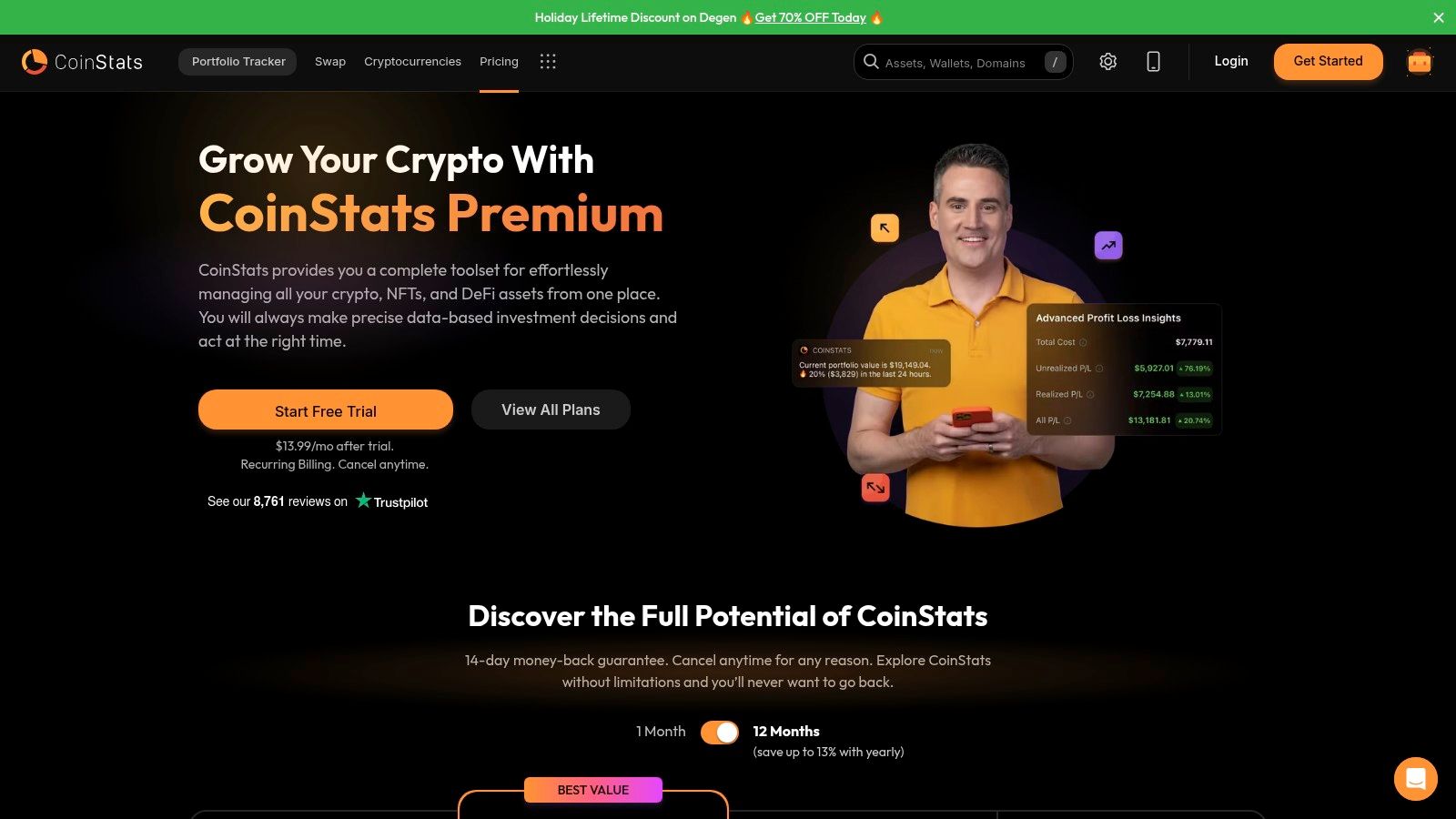Select the 1 Month billing option
This screenshot has width=1456, height=819.
(x=661, y=732)
